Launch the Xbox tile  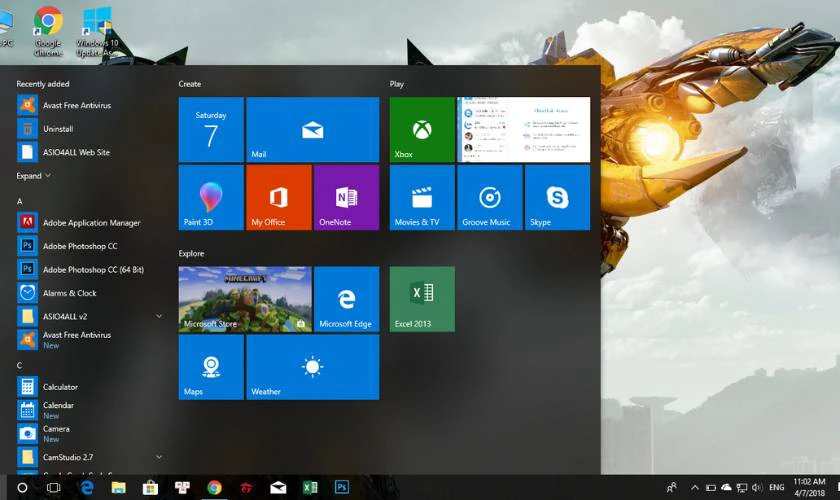coord(422,130)
